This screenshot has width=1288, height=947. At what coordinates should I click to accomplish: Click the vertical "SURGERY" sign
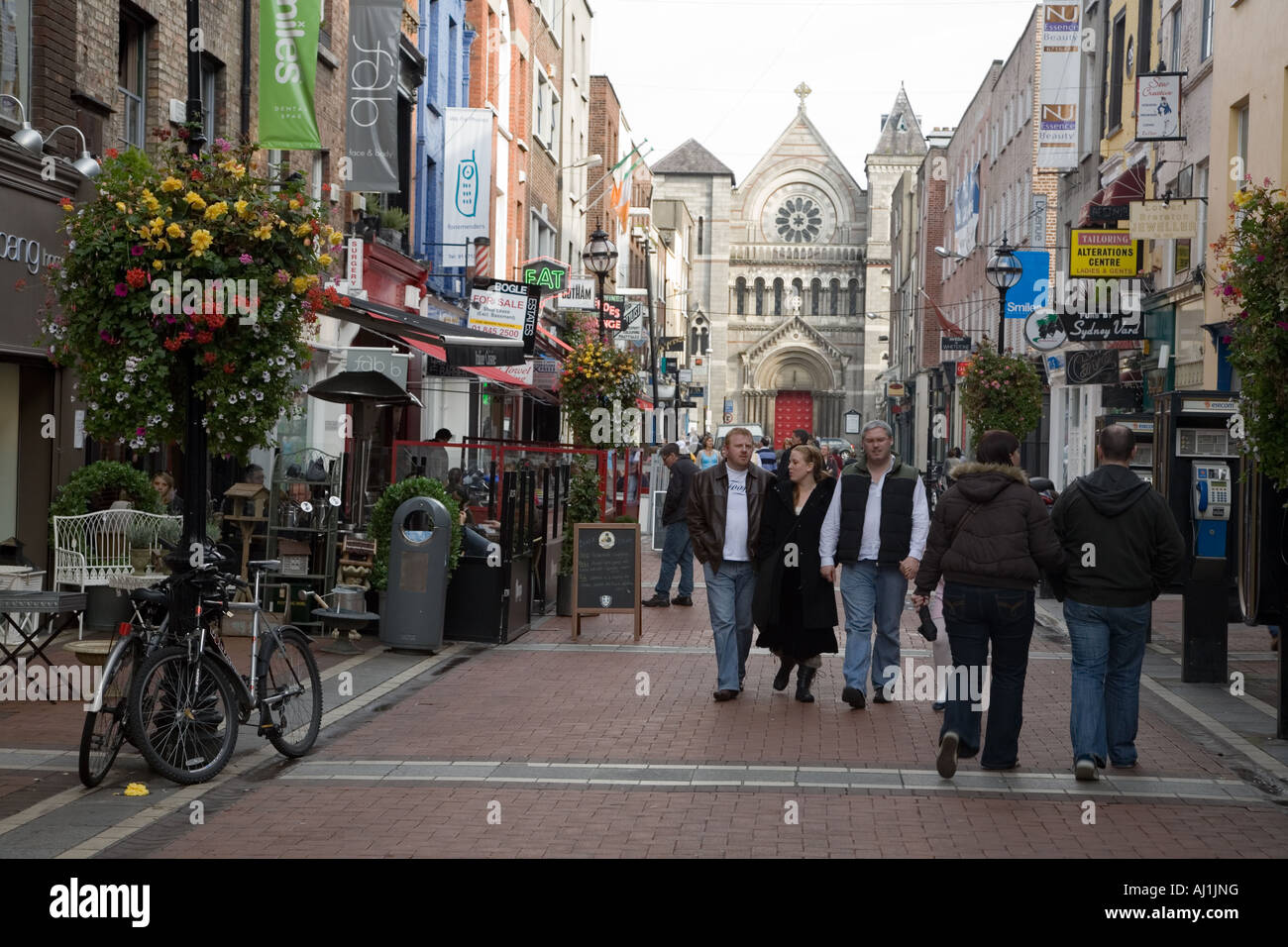(x=354, y=264)
